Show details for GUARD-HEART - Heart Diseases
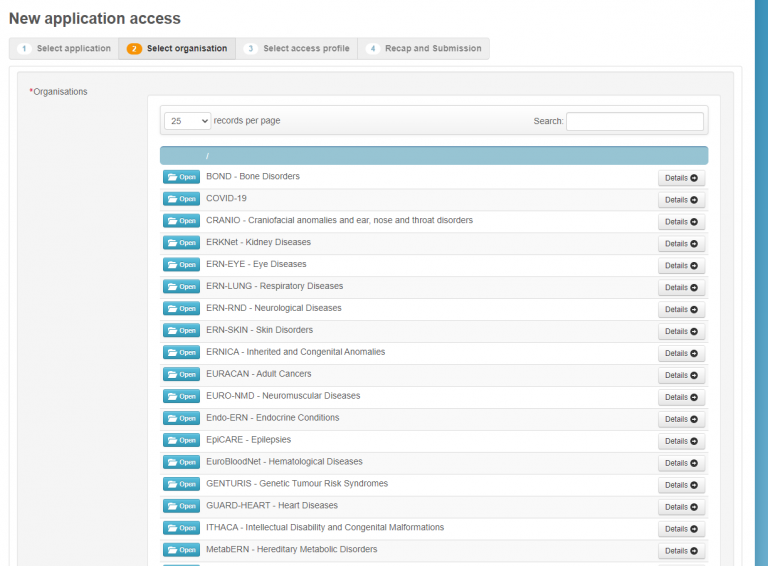This screenshot has width=768, height=566. tap(681, 507)
